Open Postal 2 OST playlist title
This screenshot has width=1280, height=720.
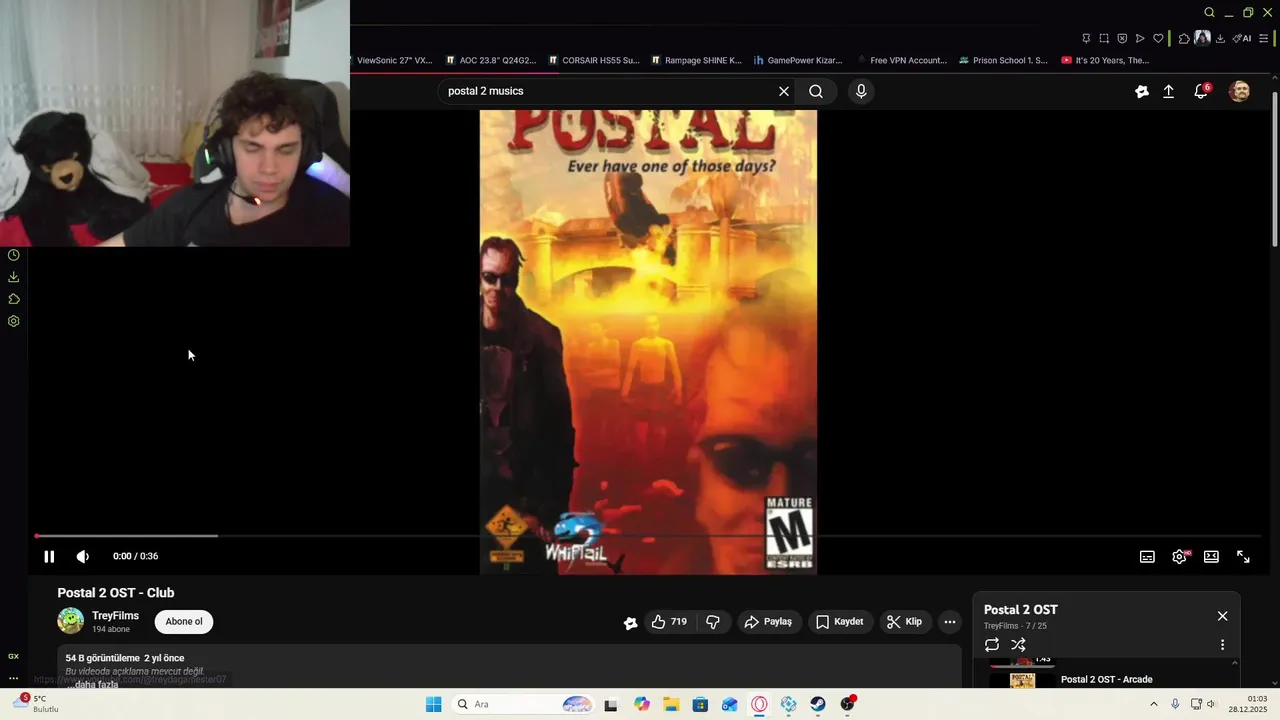pyautogui.click(x=1021, y=610)
